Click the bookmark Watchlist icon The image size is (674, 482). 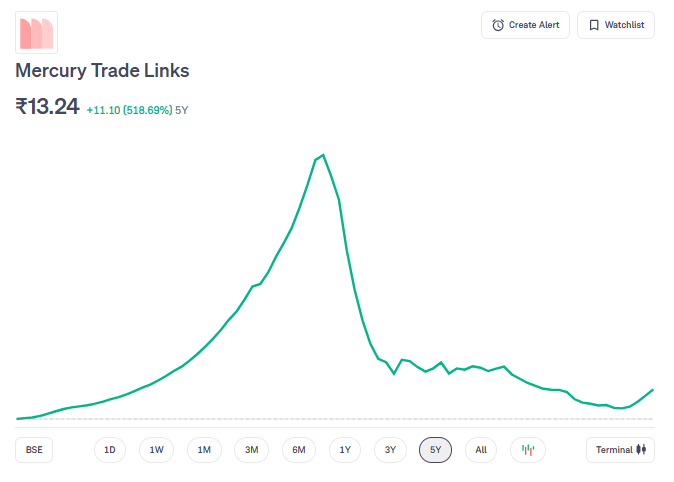[594, 25]
